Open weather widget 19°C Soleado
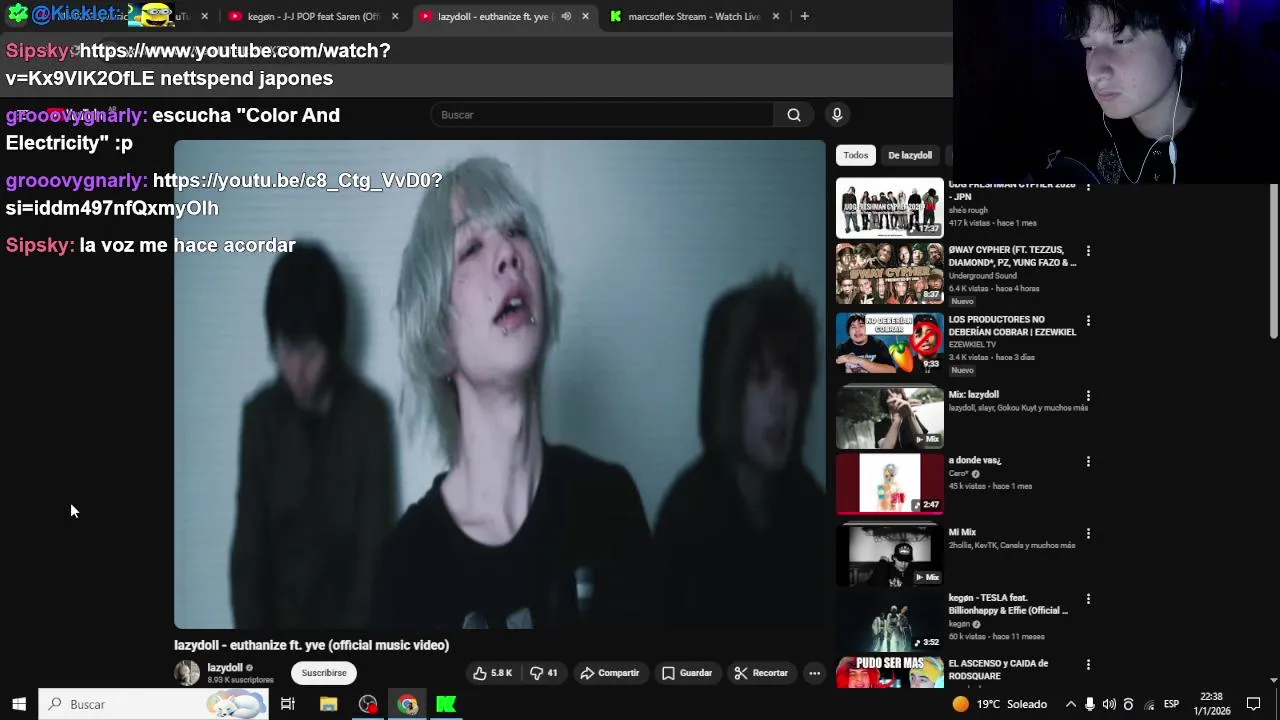Image resolution: width=1280 pixels, height=720 pixels. point(999,704)
